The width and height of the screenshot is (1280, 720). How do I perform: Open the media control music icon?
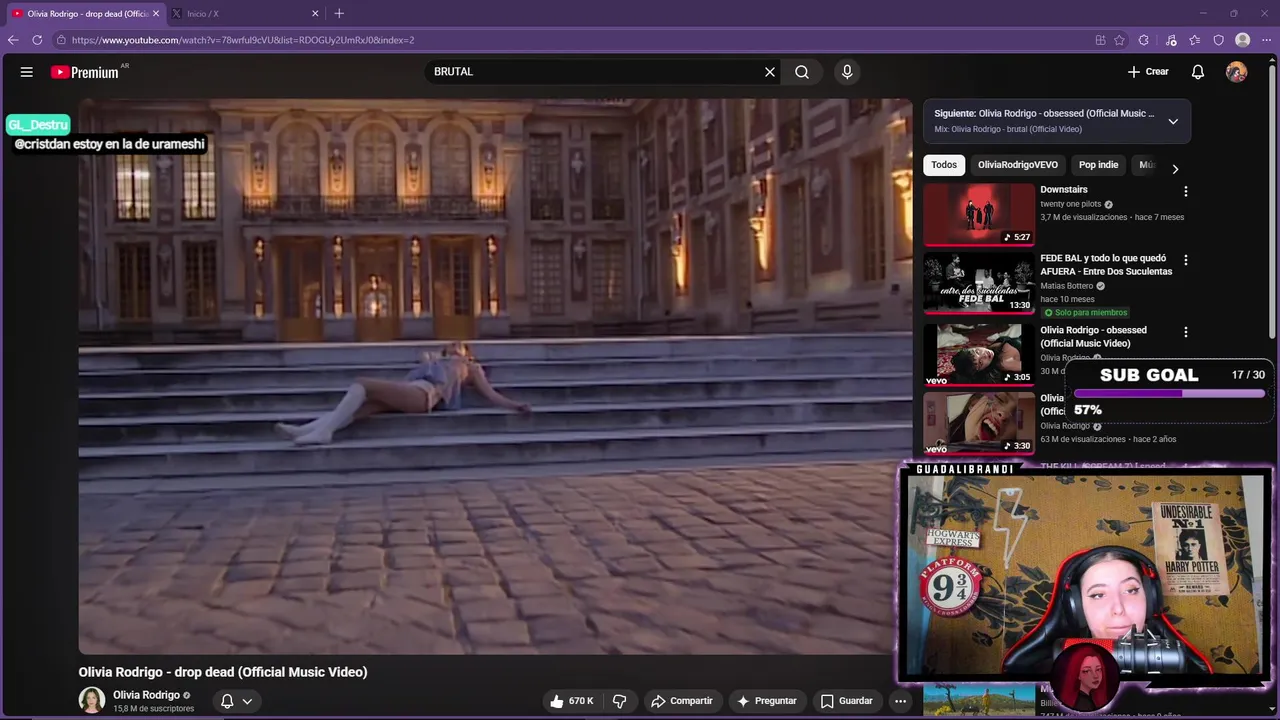point(1171,40)
